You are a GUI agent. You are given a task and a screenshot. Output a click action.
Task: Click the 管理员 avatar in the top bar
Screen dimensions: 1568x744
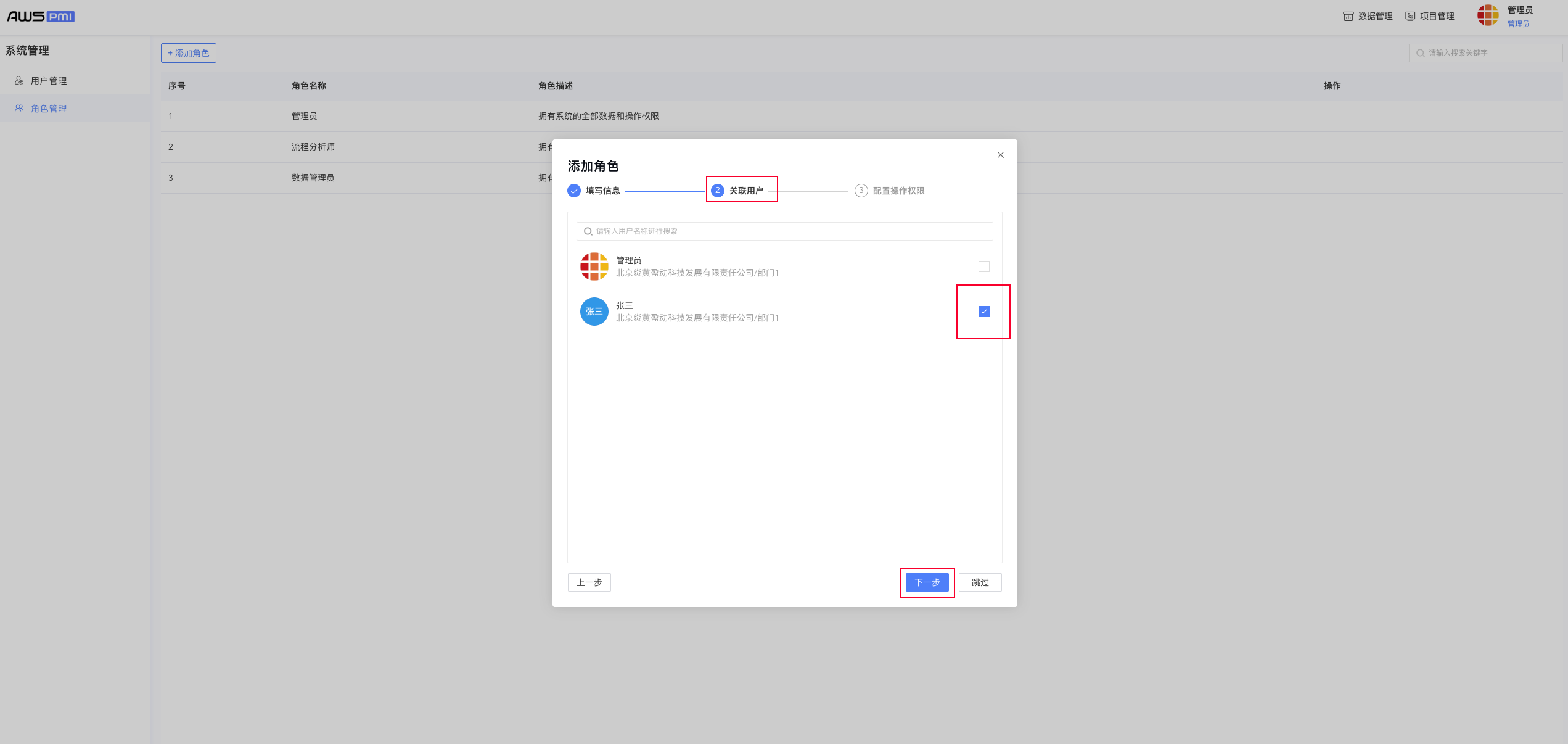click(x=1487, y=15)
